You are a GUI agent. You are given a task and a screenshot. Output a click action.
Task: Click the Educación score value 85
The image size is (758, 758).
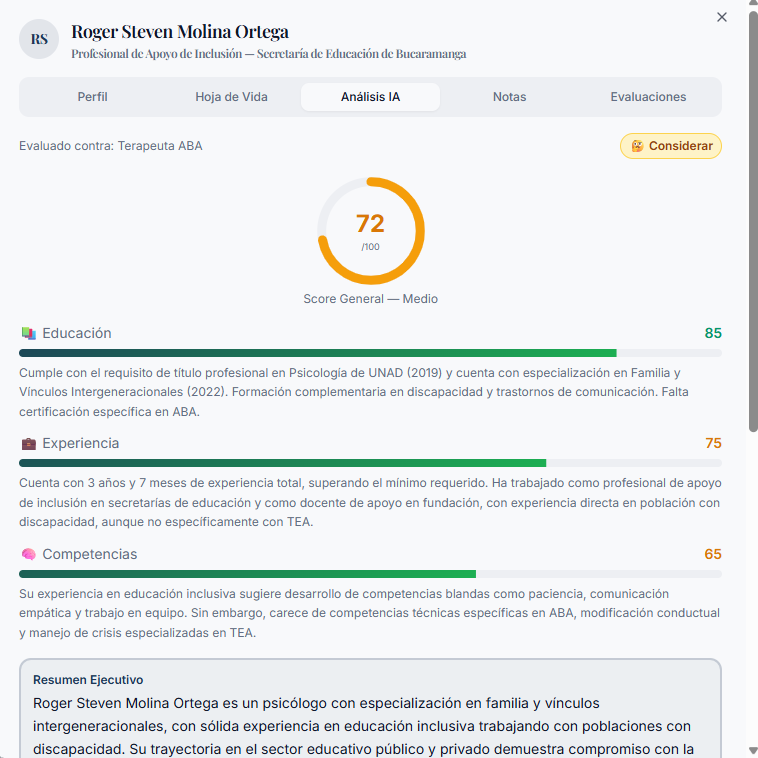point(713,333)
